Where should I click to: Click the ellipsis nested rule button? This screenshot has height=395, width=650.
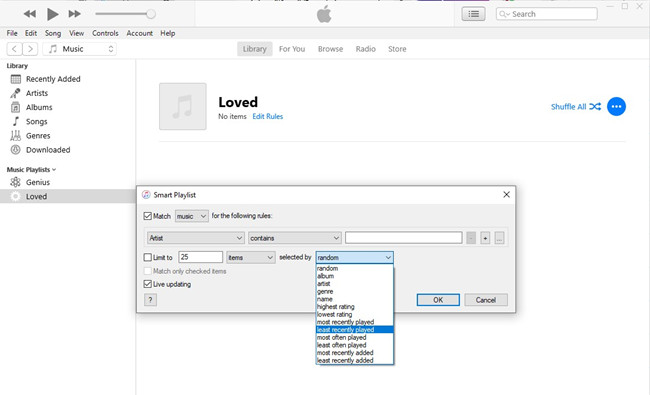click(x=499, y=238)
